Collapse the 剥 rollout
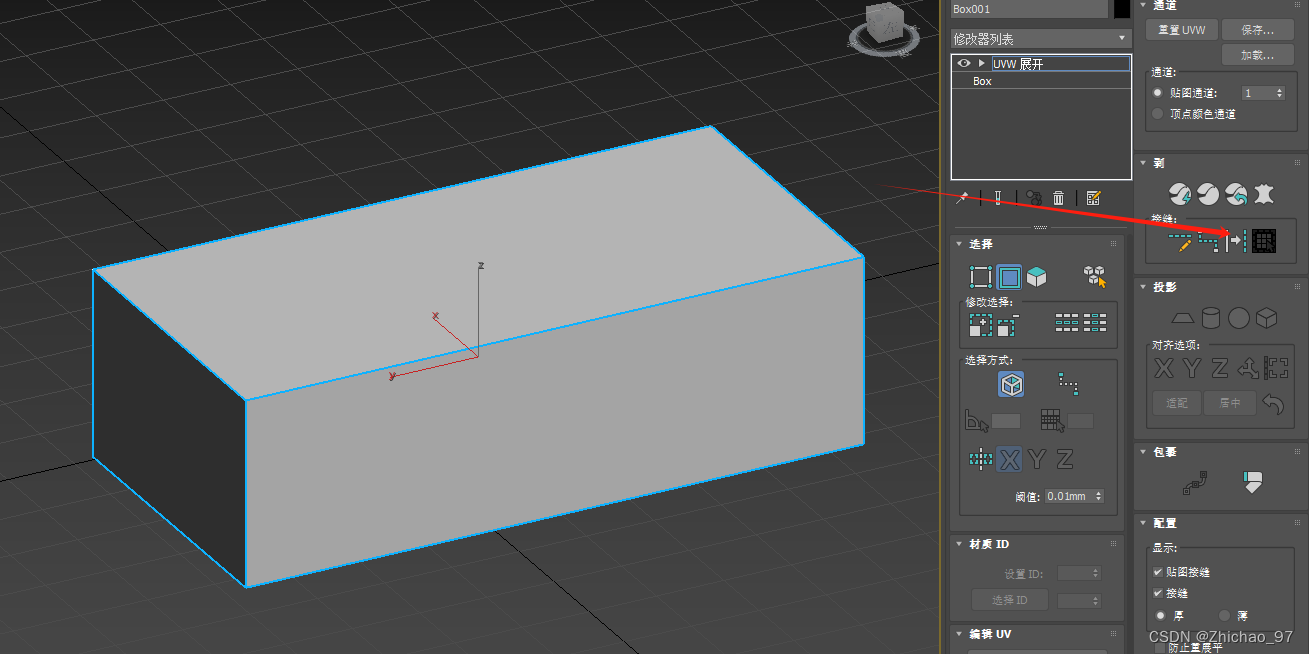 (x=1144, y=163)
